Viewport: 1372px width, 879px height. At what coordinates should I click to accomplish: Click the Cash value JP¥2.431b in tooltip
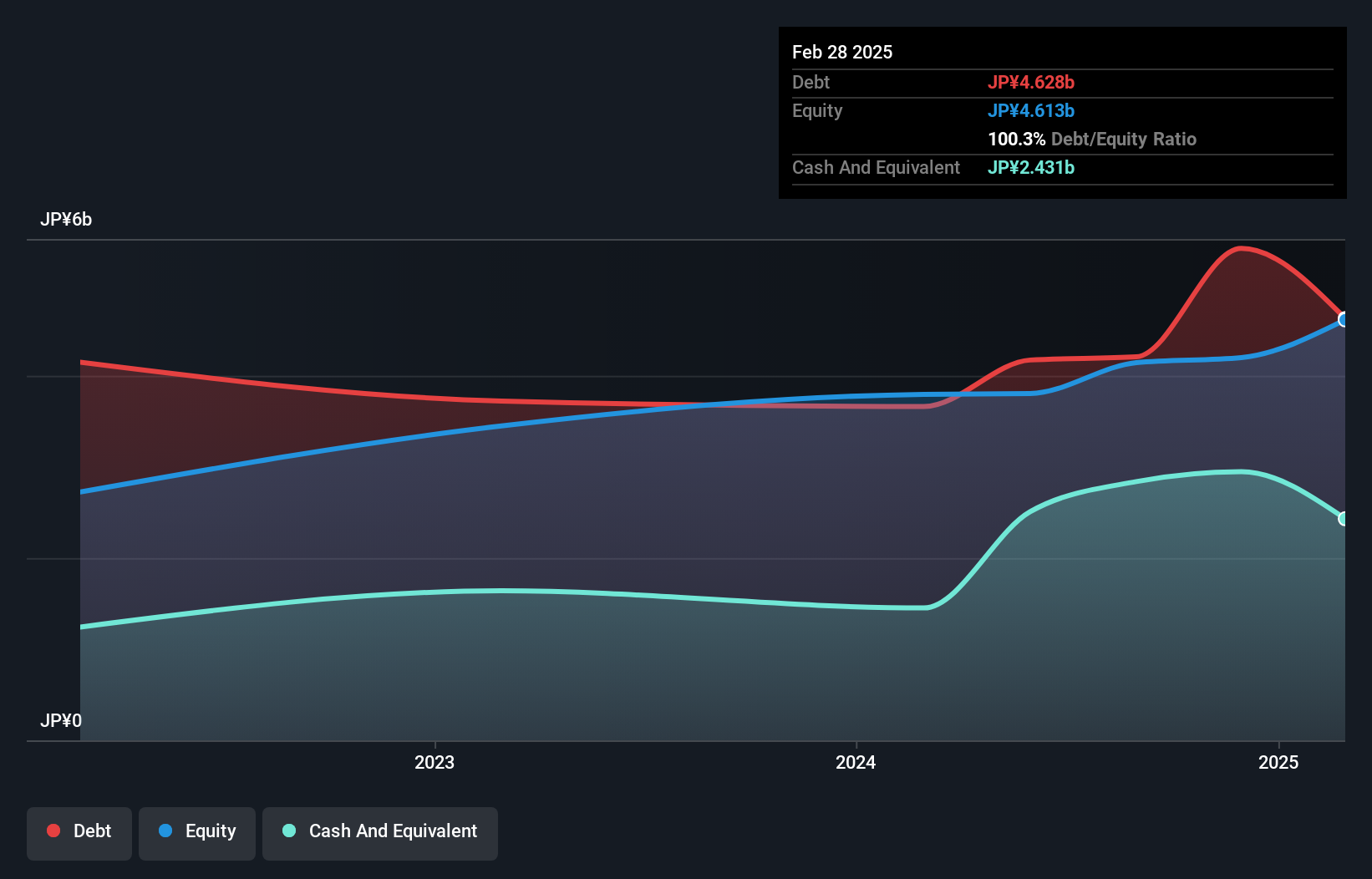(x=1031, y=167)
